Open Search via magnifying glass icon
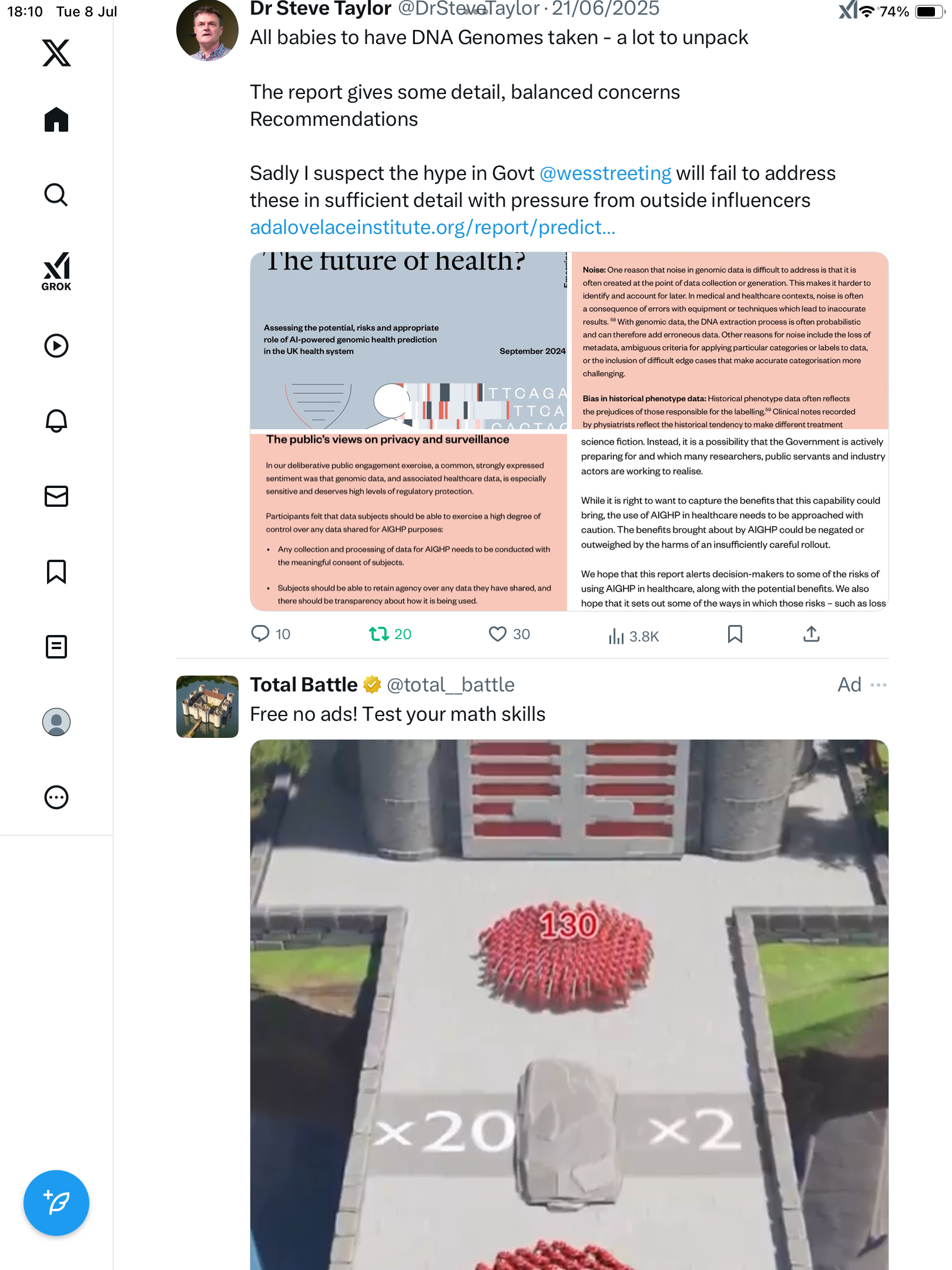This screenshot has height=1270, width=952. pyautogui.click(x=56, y=195)
